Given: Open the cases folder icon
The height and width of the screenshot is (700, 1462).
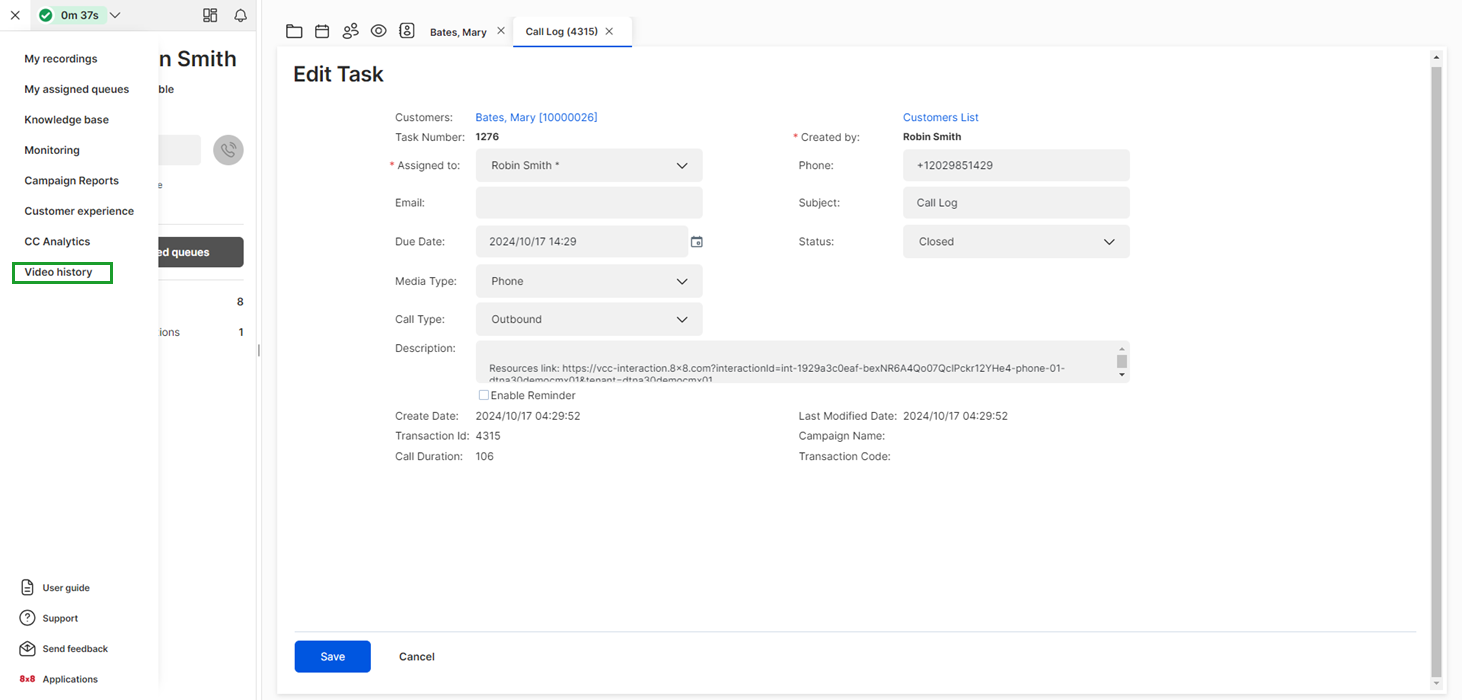Looking at the screenshot, I should pyautogui.click(x=294, y=31).
